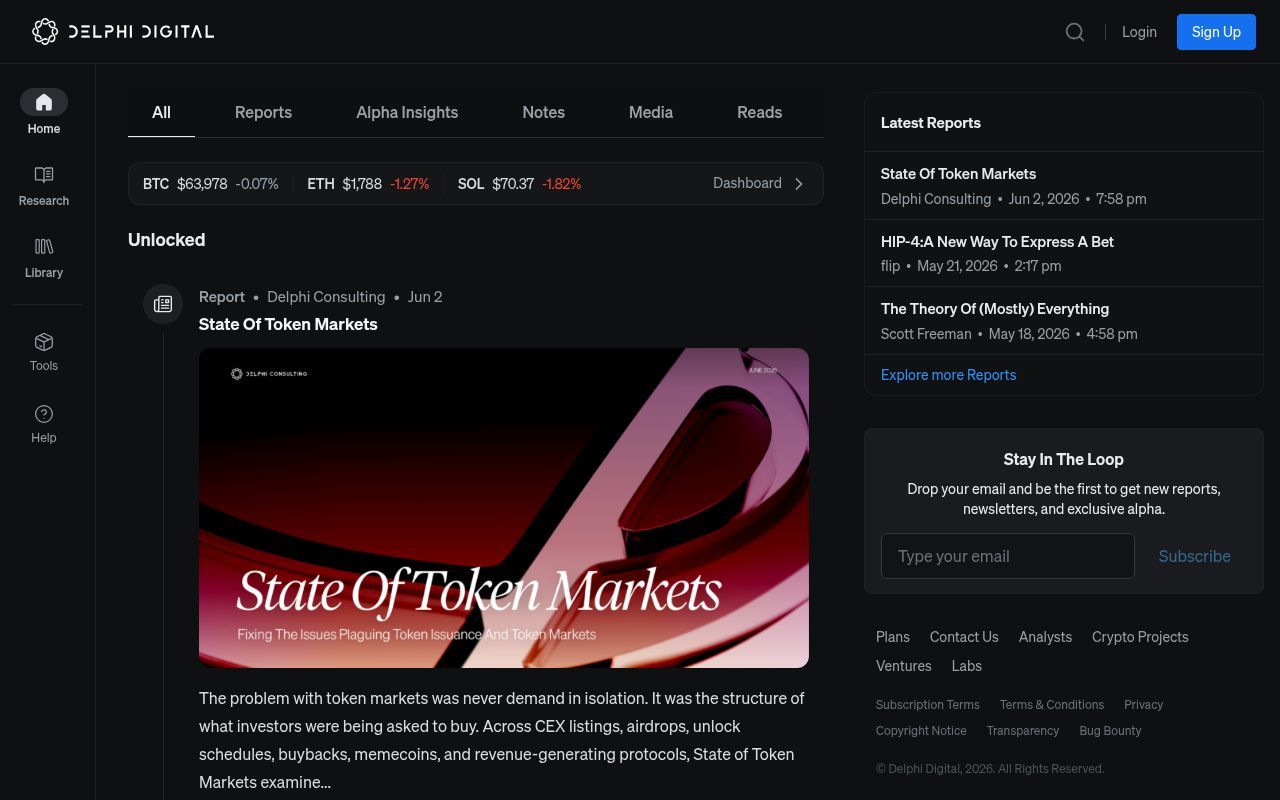Click the State Of Token Markets feed title
Screen dimensions: 1280x800
(288, 324)
